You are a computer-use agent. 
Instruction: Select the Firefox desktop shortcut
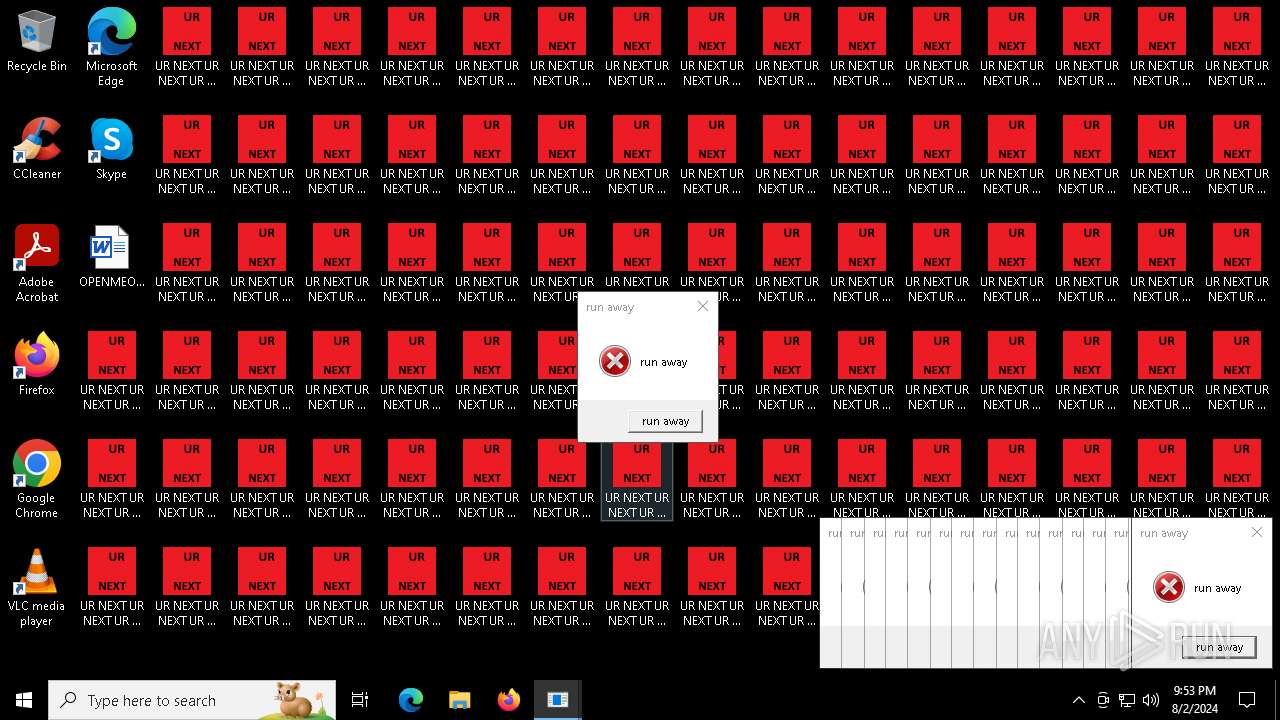36,364
